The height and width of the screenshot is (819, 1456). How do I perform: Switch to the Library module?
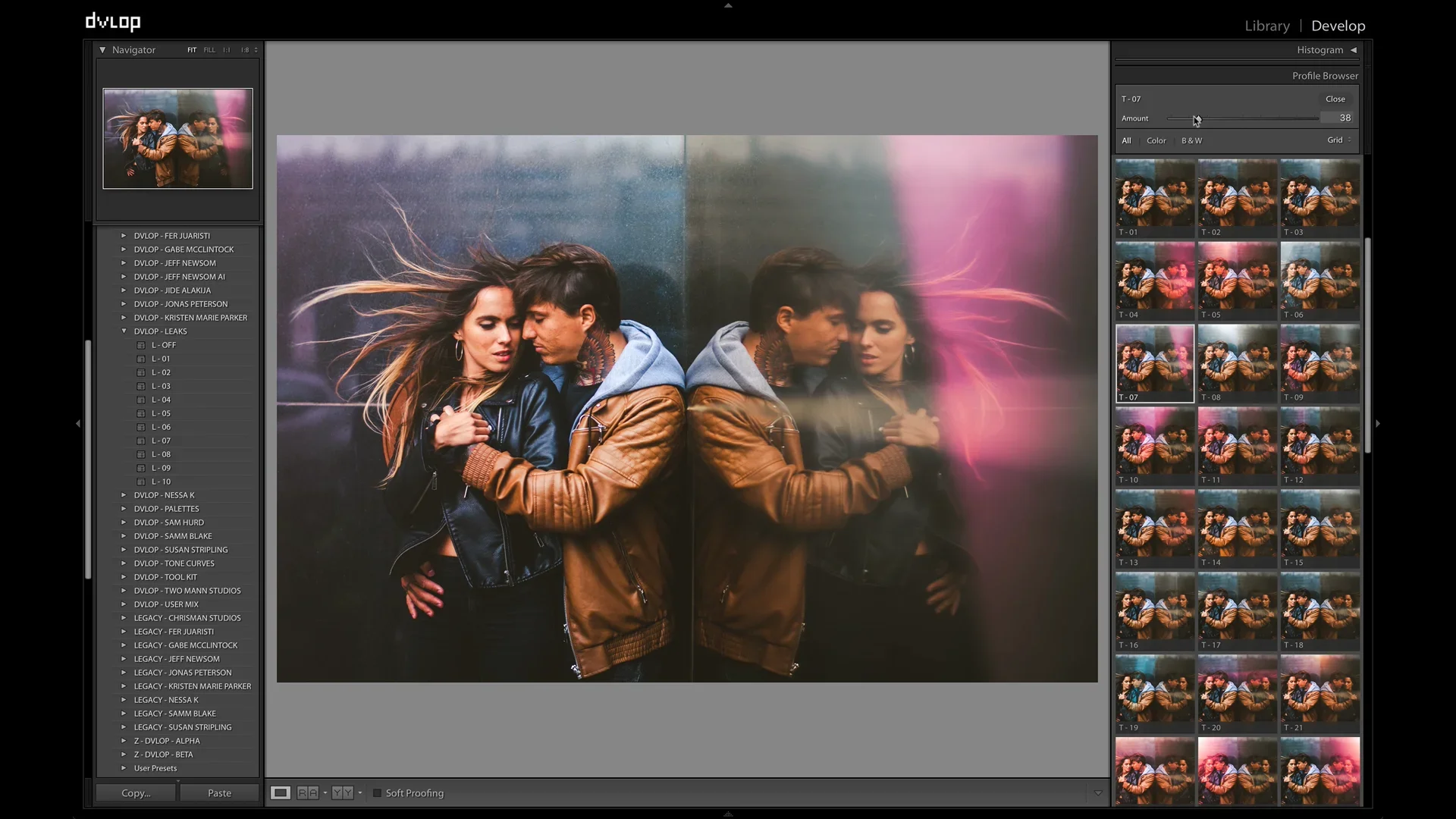coord(1266,26)
